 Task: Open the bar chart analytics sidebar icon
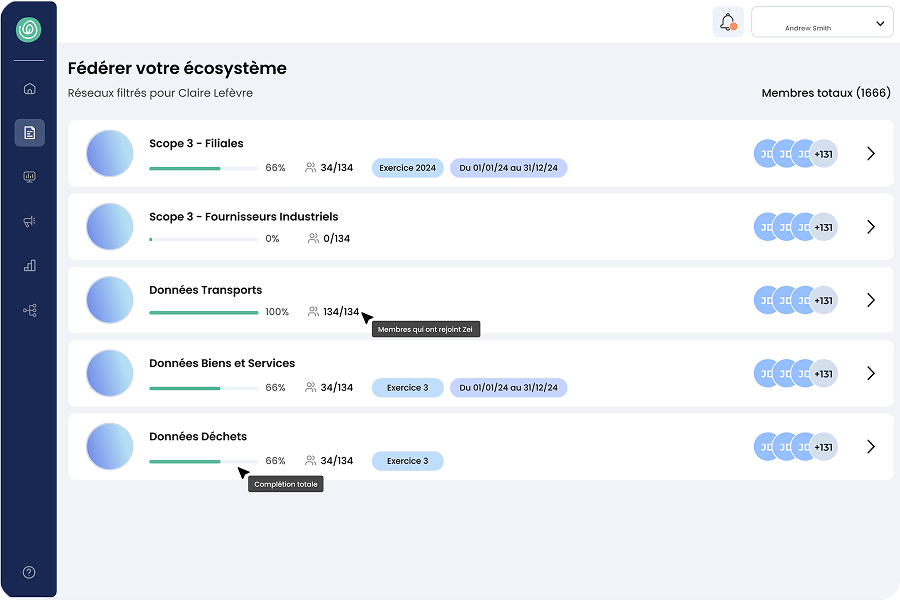29,265
